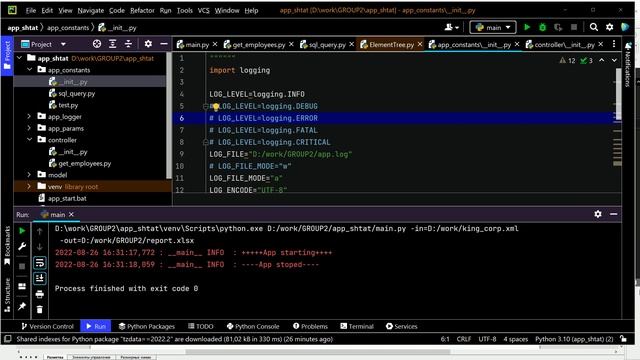Select app_start.bat in project tree
This screenshot has width=640, height=360.
[67, 198]
